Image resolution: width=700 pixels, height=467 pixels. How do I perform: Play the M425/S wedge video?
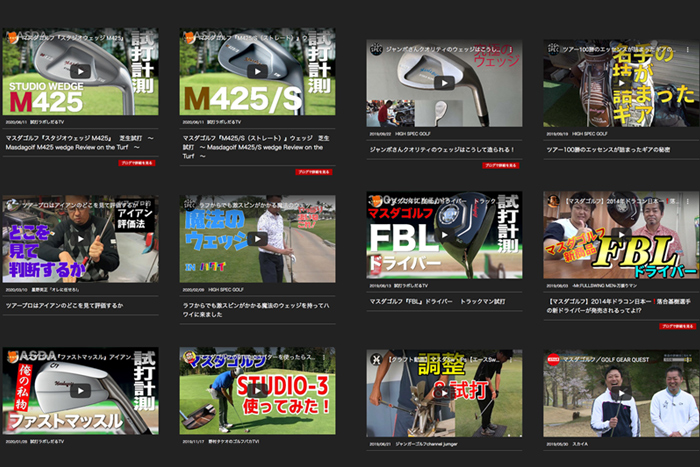tap(257, 71)
